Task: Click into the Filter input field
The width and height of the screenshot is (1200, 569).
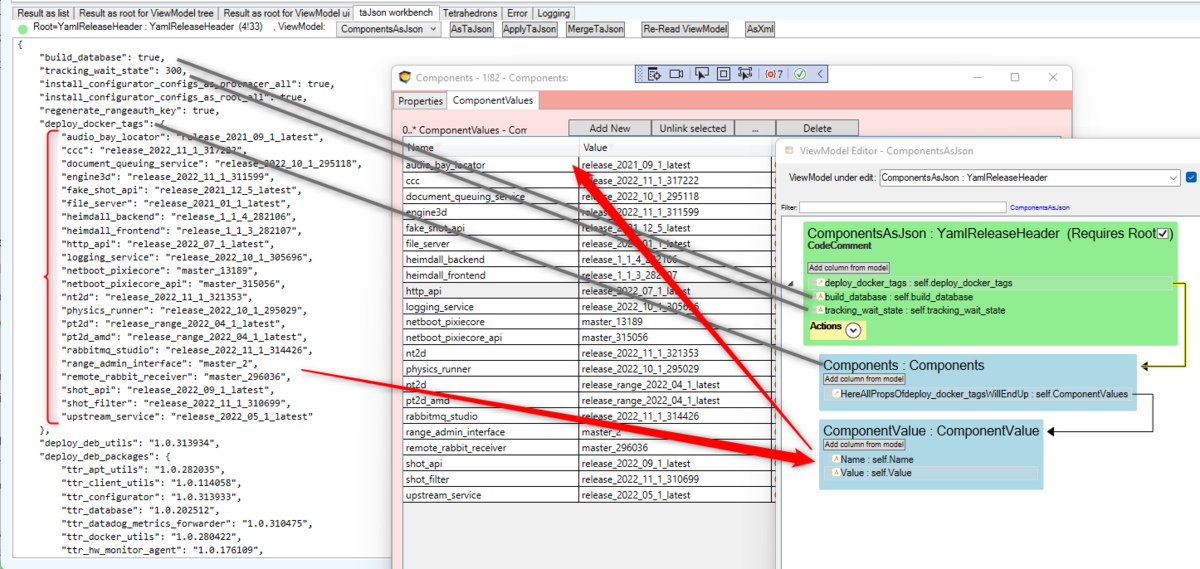Action: pos(904,207)
